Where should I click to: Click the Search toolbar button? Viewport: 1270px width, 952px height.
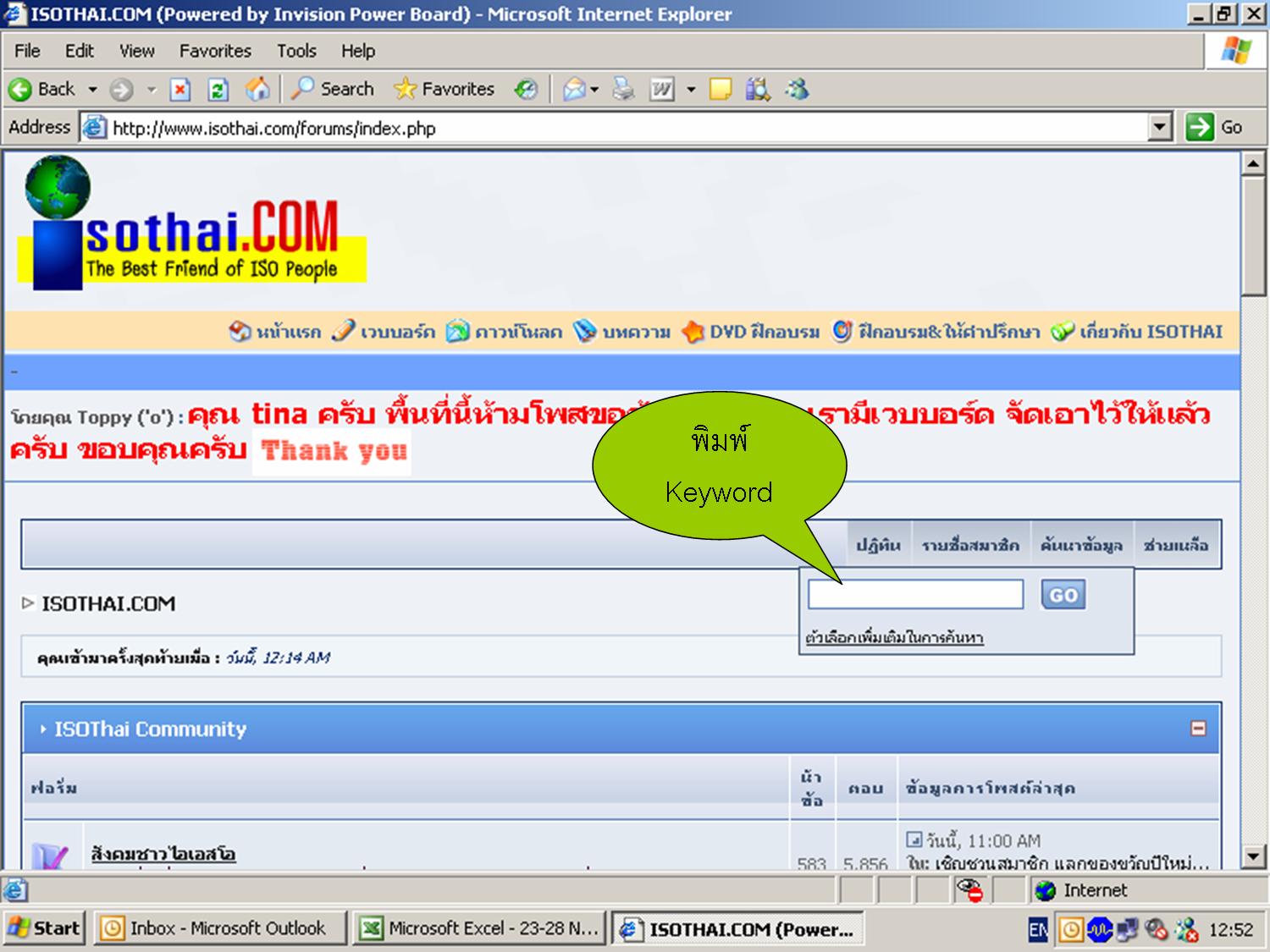pyautogui.click(x=333, y=89)
